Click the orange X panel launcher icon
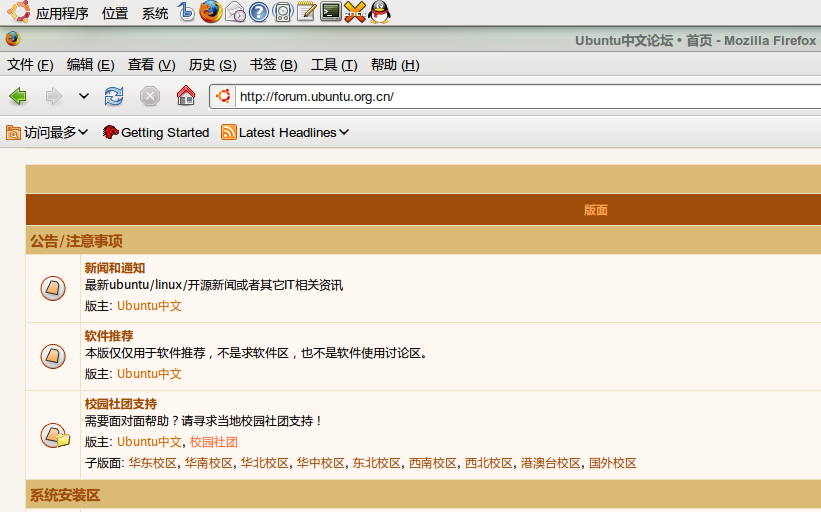This screenshot has width=821, height=512. click(x=354, y=12)
